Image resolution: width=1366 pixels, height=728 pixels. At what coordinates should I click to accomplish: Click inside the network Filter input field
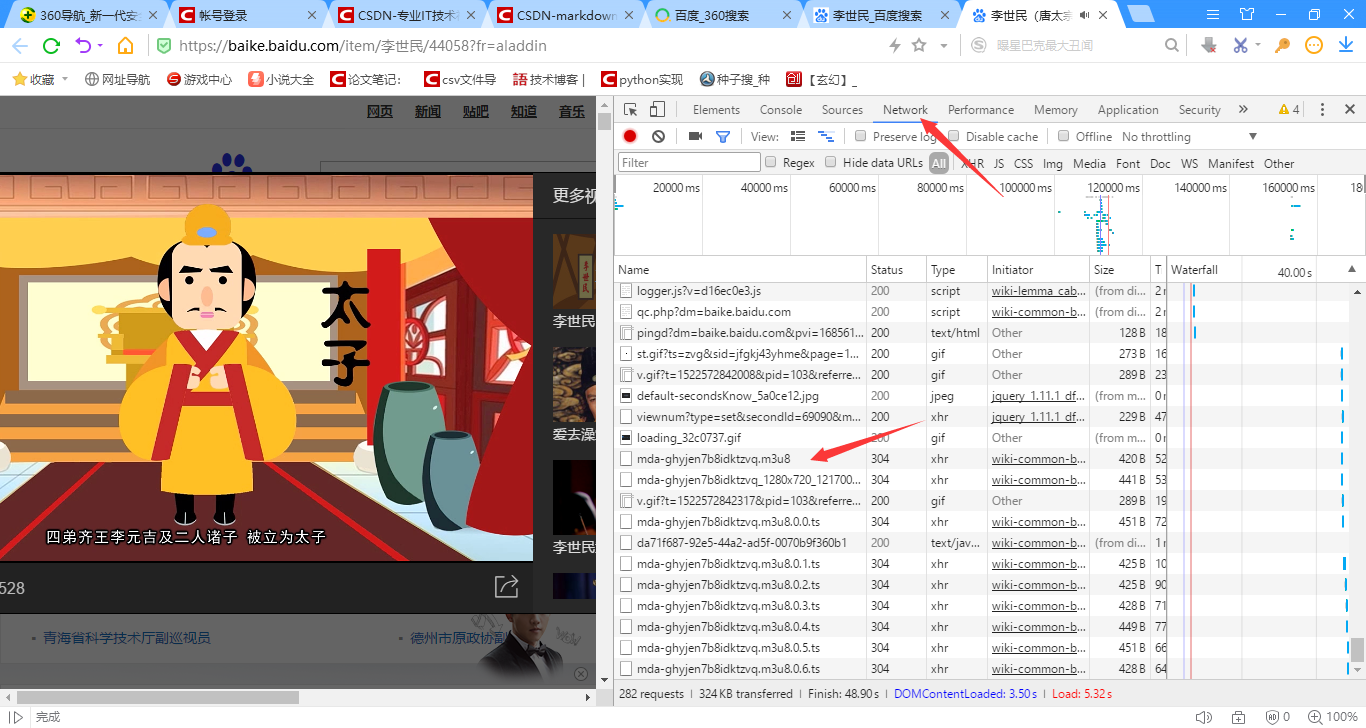tap(689, 162)
